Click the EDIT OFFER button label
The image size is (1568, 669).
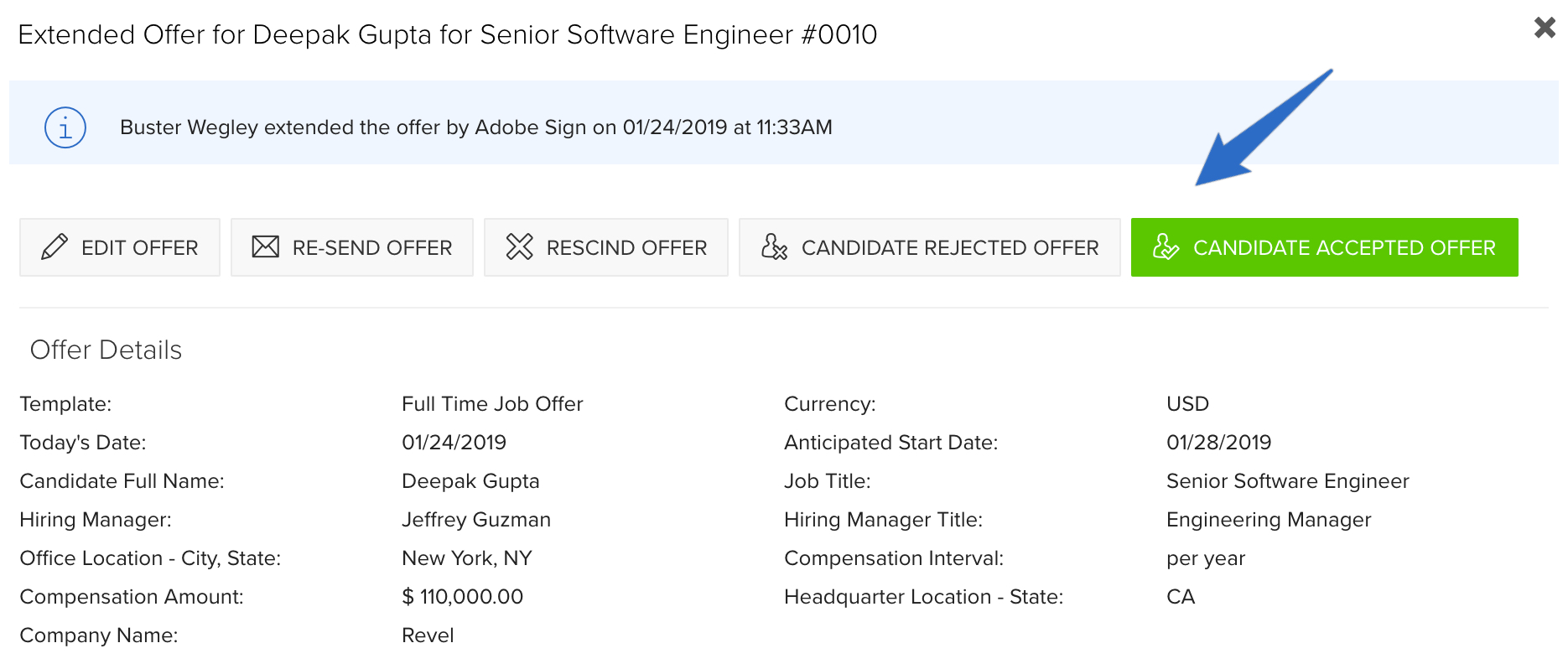[140, 248]
